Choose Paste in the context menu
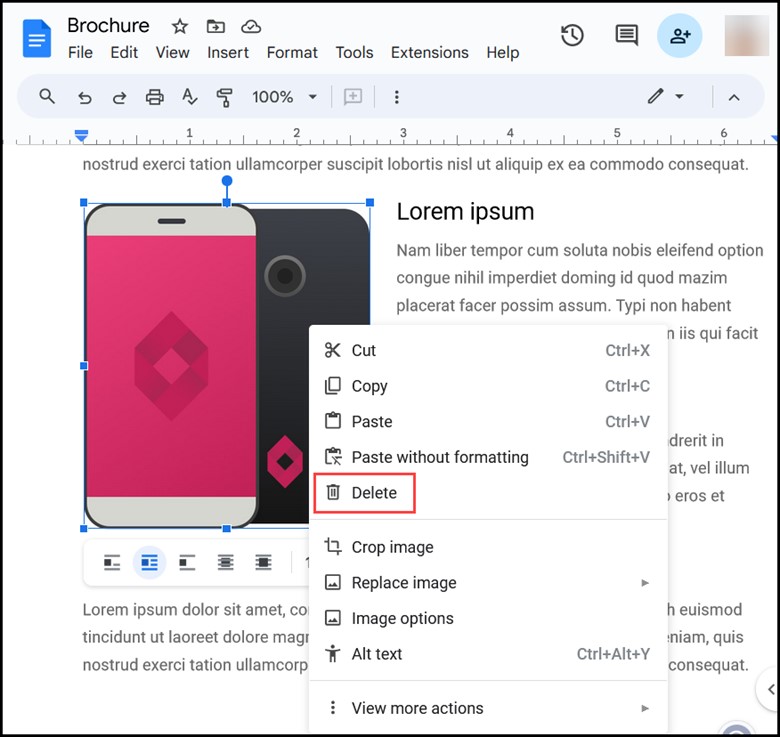This screenshot has width=780, height=737. click(x=488, y=422)
